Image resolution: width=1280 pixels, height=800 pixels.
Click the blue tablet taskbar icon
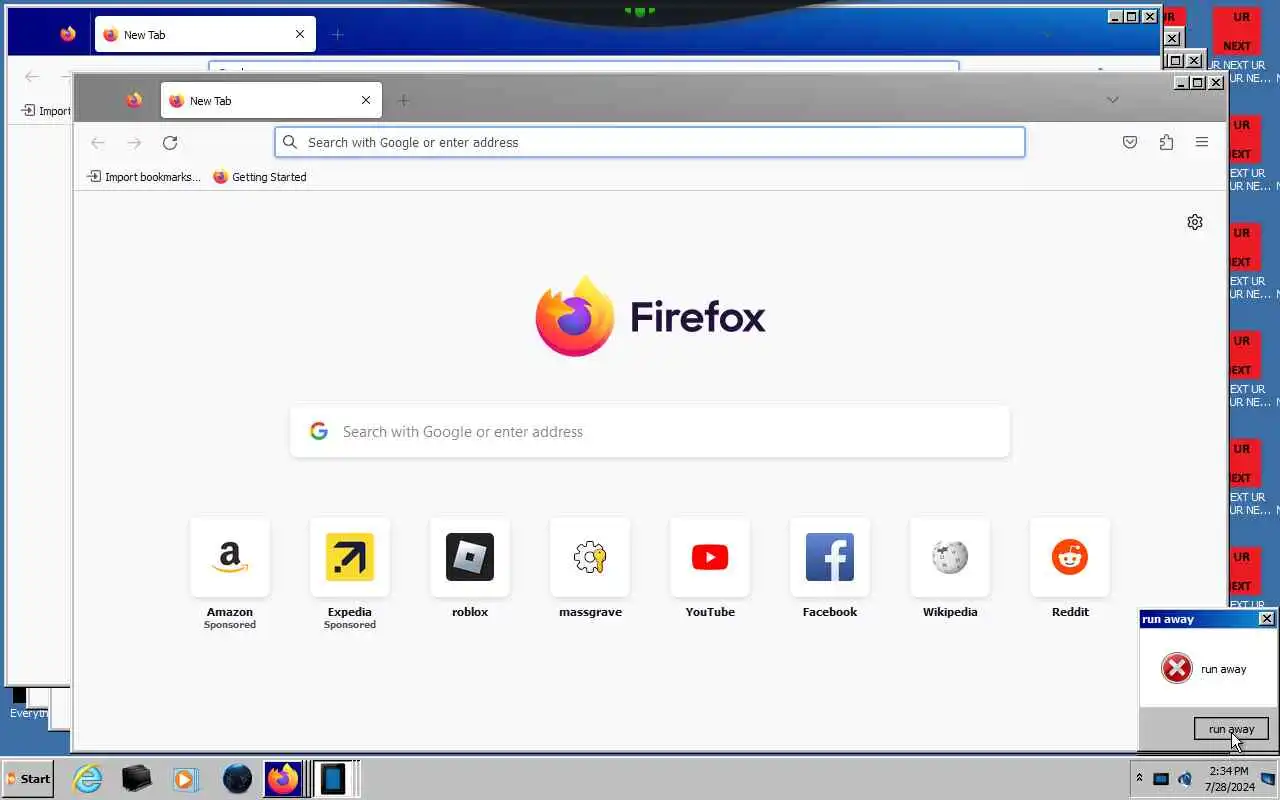pos(333,778)
